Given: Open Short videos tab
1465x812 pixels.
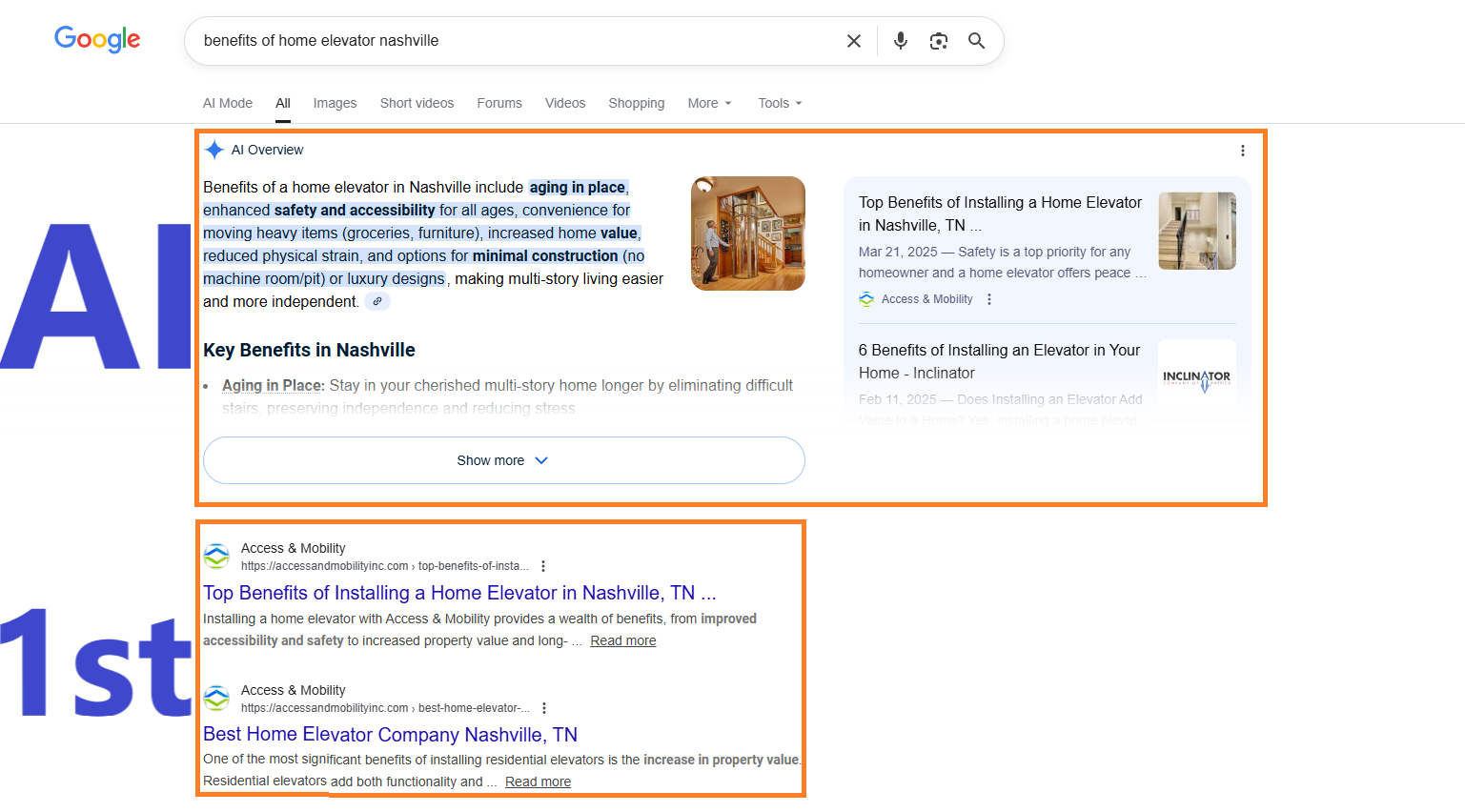Looking at the screenshot, I should 417,103.
